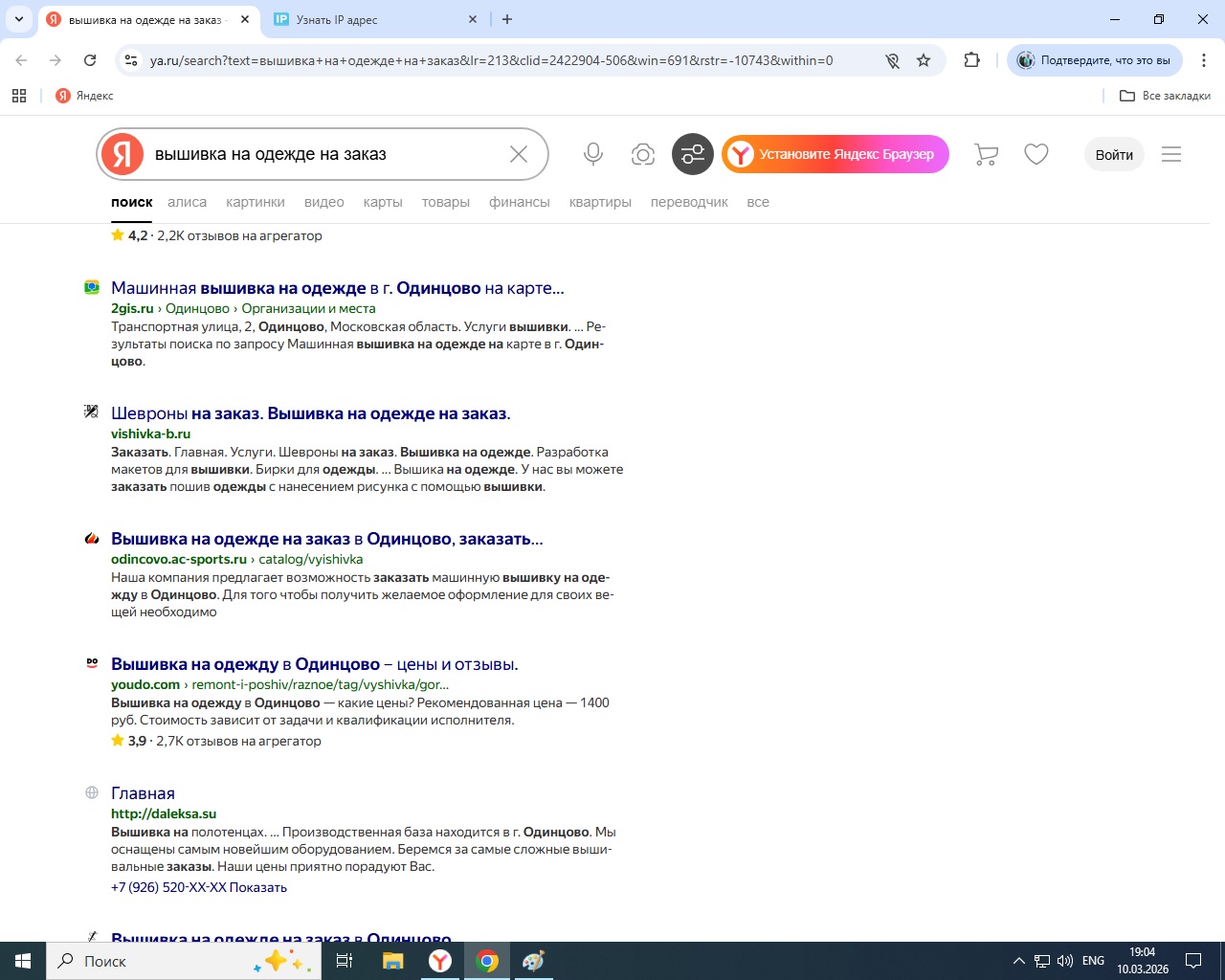Screen dimensions: 1225x980
Task: Open Chrome apps grid in bookmarks bar
Action: [19, 96]
